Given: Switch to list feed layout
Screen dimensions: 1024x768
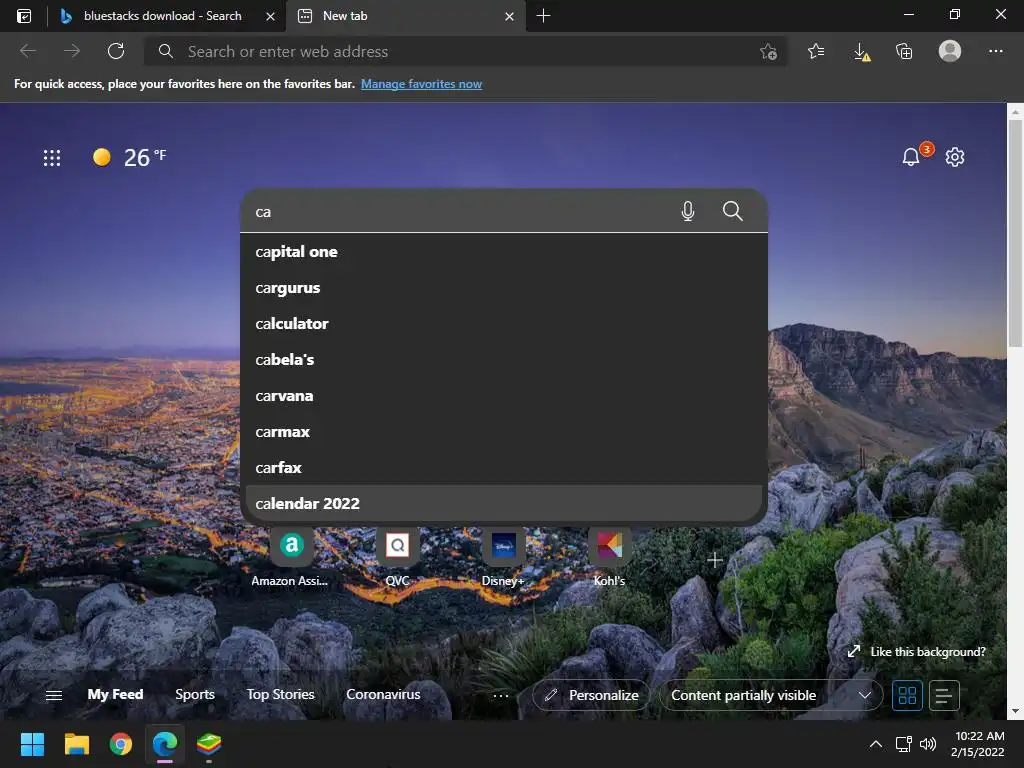Looking at the screenshot, I should [x=944, y=696].
